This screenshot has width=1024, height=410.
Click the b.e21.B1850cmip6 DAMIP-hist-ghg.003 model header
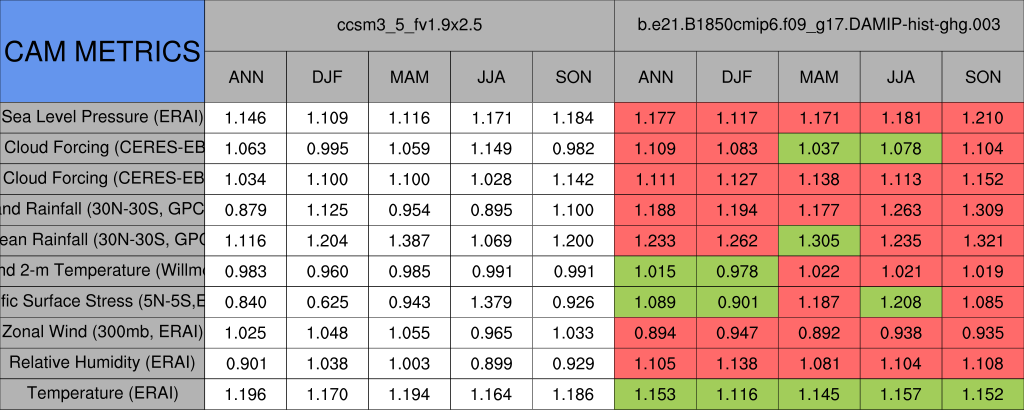[x=819, y=26]
